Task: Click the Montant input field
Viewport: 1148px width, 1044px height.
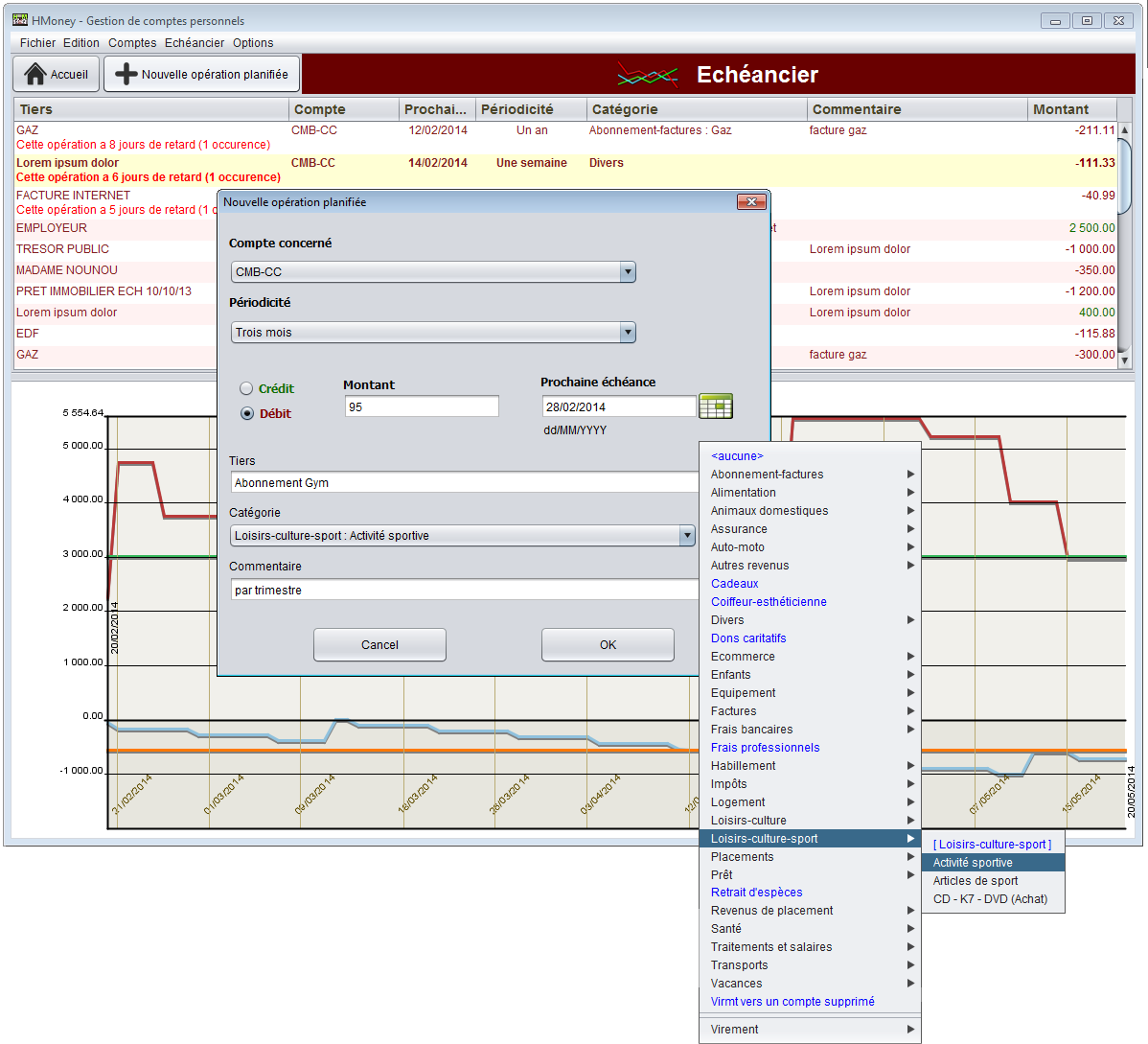Action: click(x=421, y=407)
